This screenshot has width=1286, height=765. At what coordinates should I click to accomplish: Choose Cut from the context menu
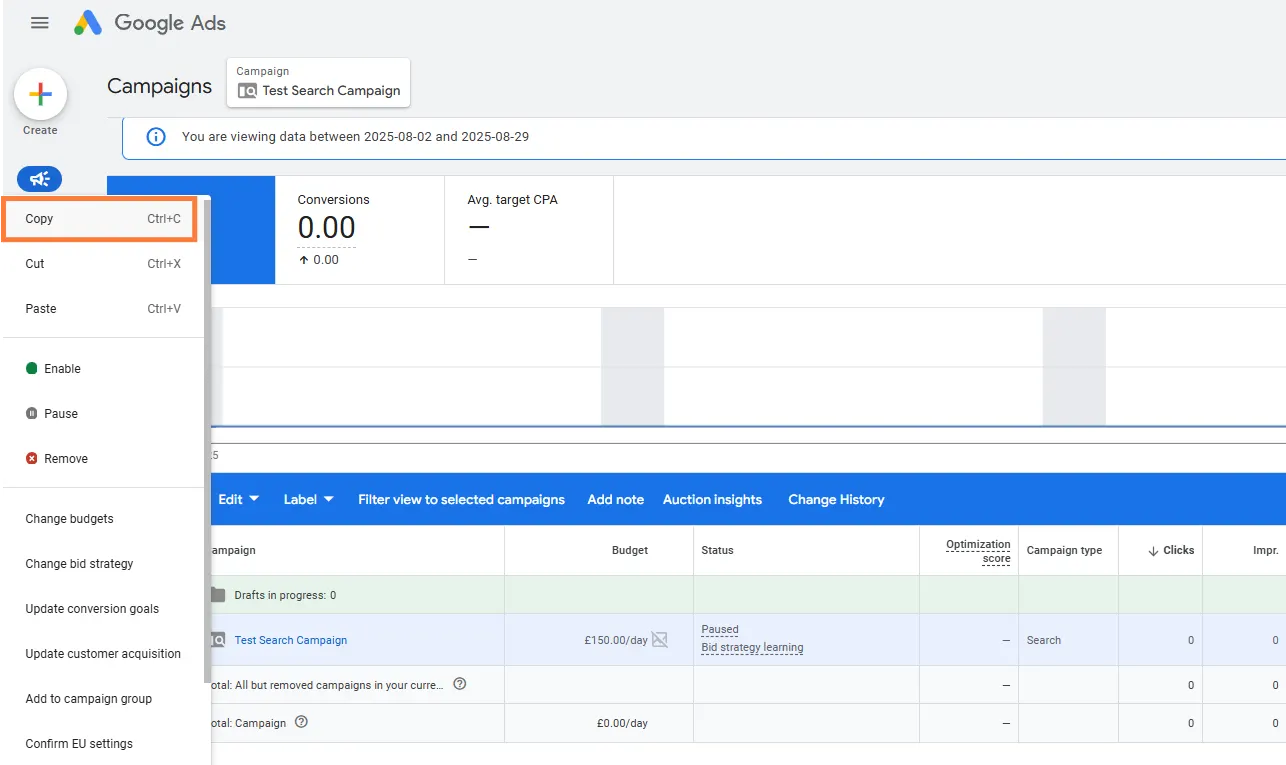[103, 264]
